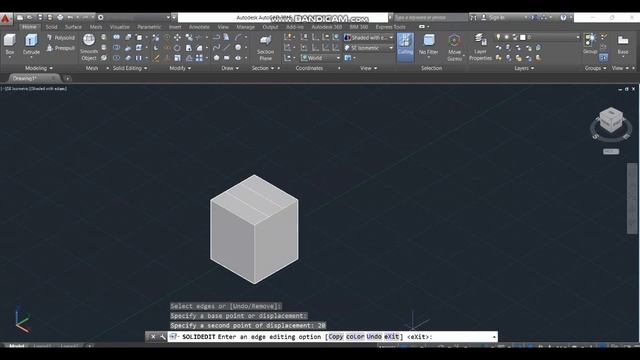Open the World UCS dropdown
The image size is (640, 360).
pos(320,58)
